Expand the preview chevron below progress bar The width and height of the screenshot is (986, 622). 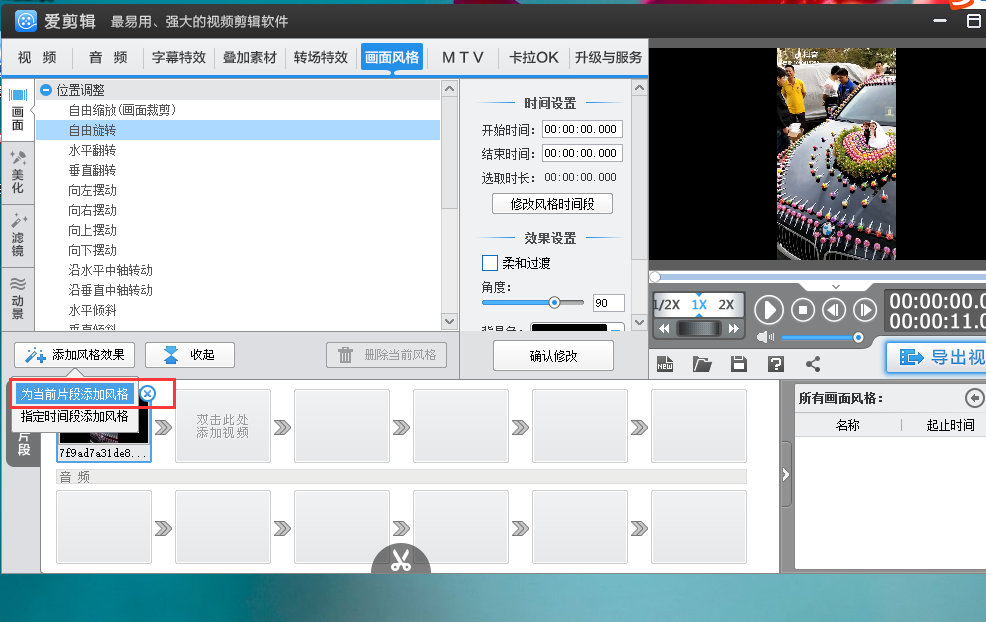pyautogui.click(x=835, y=287)
